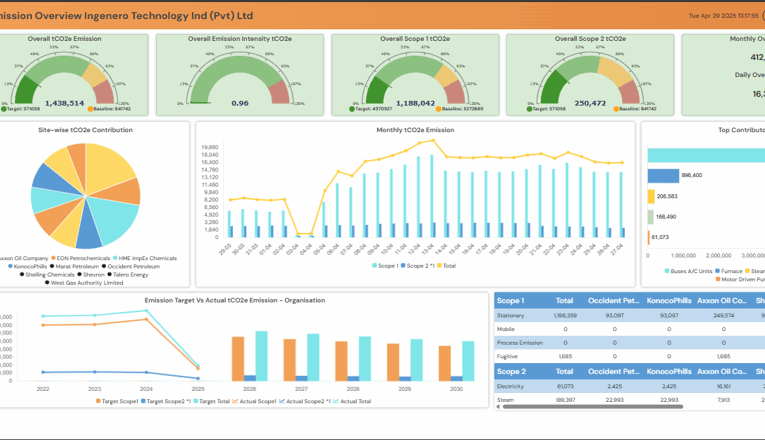Click the KonocoPhills legend dot
This screenshot has height=440, width=765.
[11, 266]
